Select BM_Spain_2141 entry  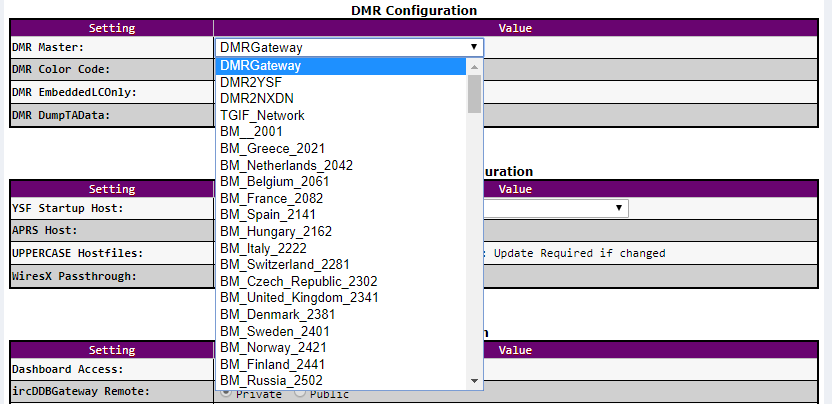click(x=342, y=214)
